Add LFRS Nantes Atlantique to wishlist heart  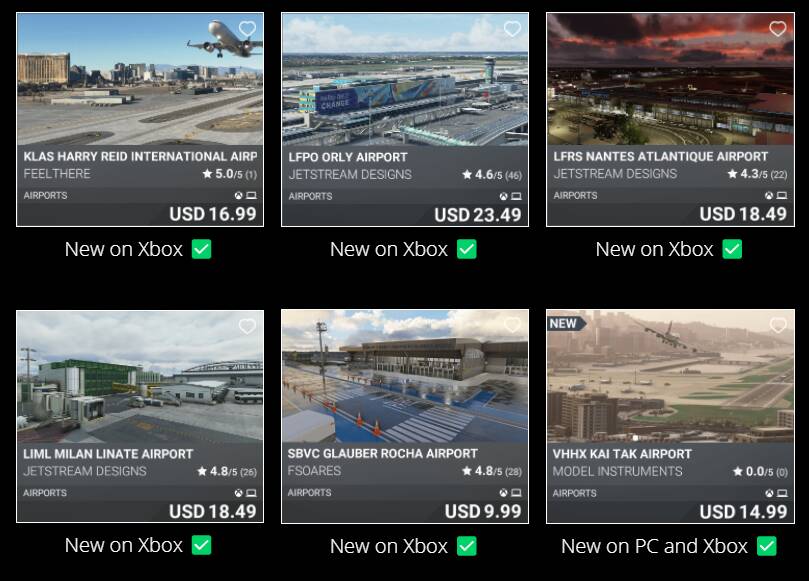778,29
